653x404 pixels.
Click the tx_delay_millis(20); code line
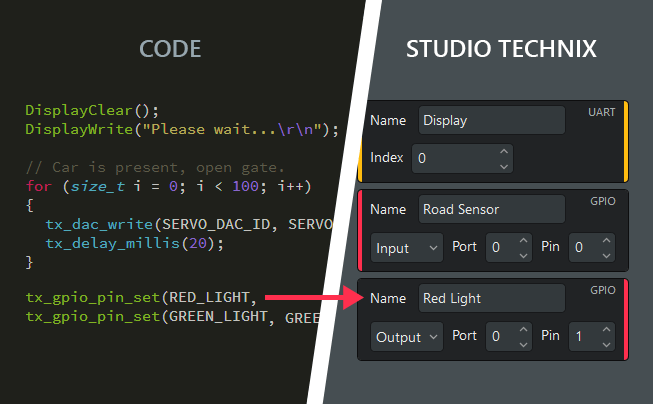pyautogui.click(x=135, y=243)
